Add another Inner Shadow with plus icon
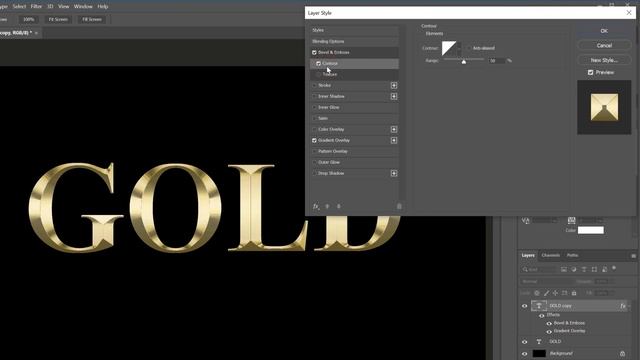 [x=394, y=96]
